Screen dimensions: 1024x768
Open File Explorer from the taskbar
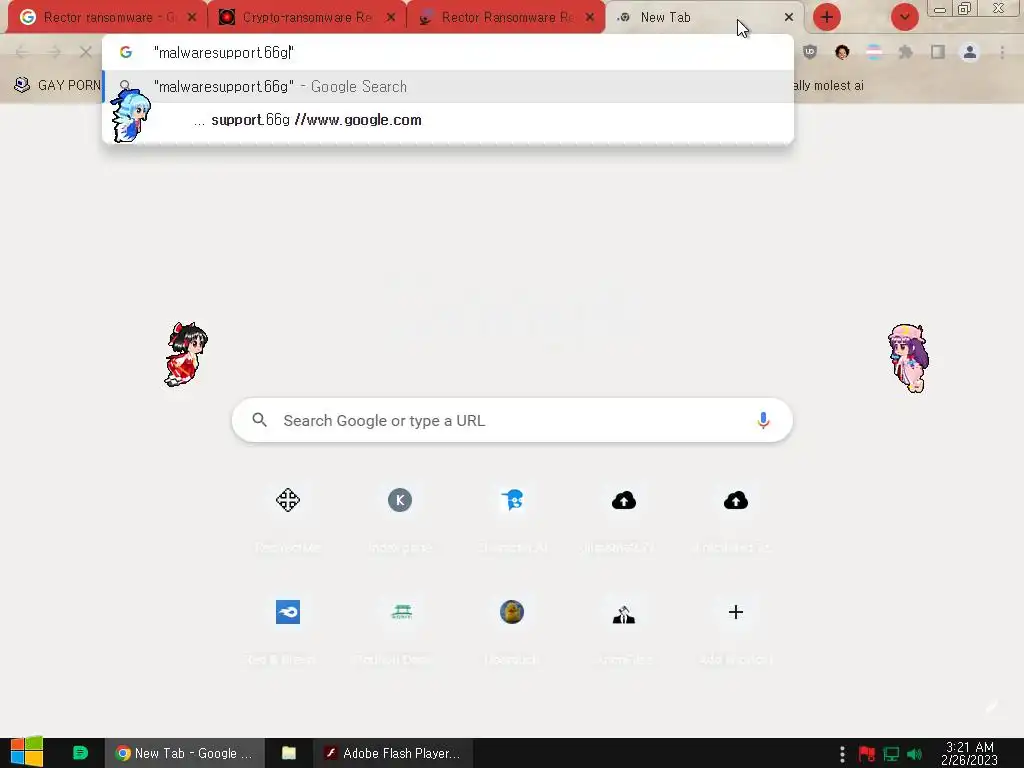tap(289, 753)
